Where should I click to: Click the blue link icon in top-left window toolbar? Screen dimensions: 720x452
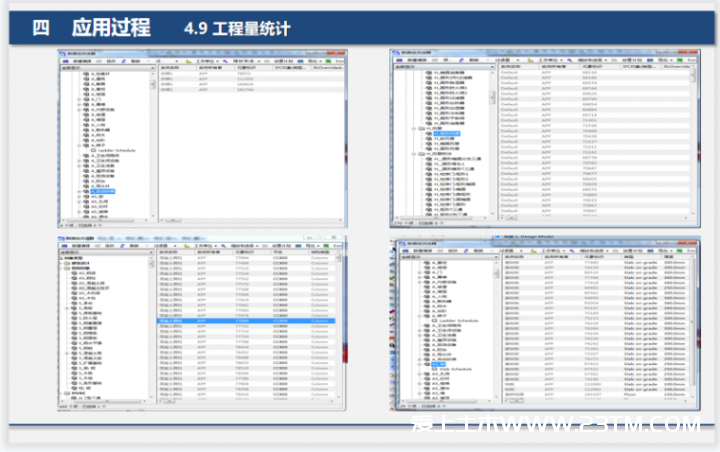124,61
